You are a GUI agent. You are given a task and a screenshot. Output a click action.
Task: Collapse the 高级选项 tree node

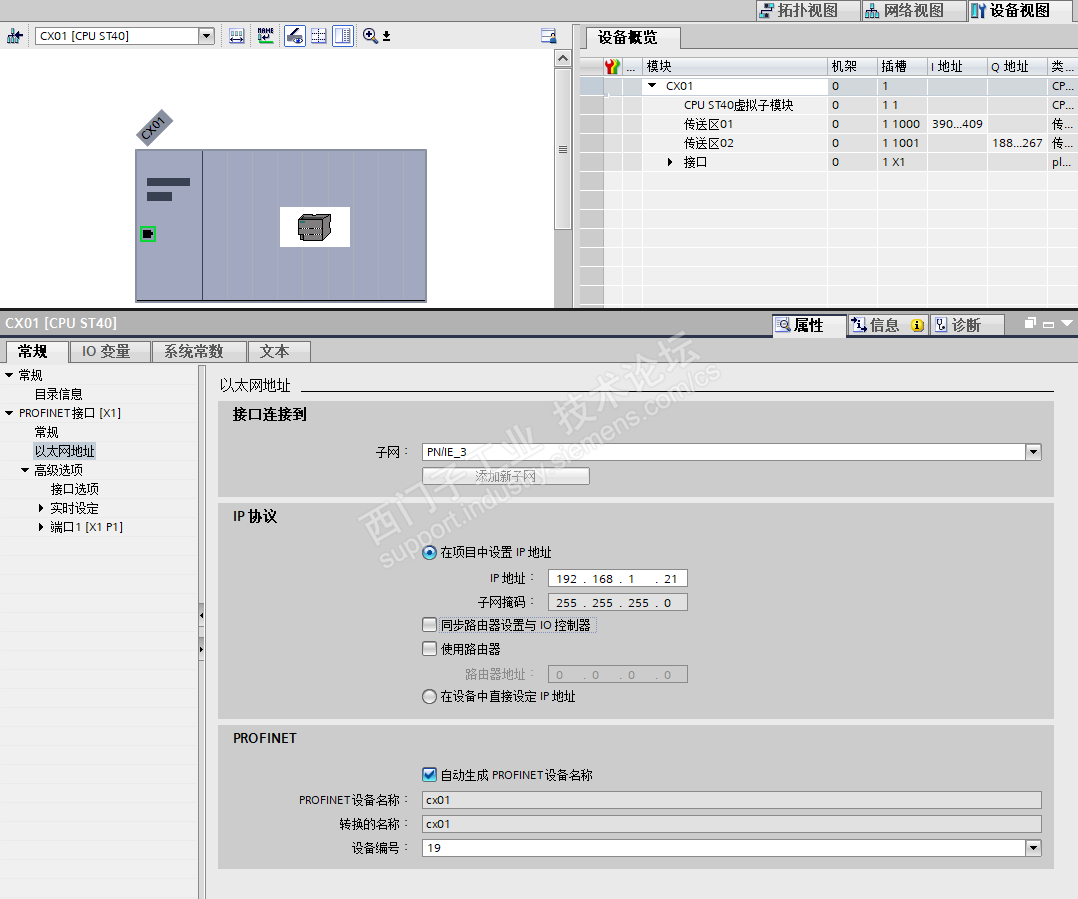click(x=25, y=469)
